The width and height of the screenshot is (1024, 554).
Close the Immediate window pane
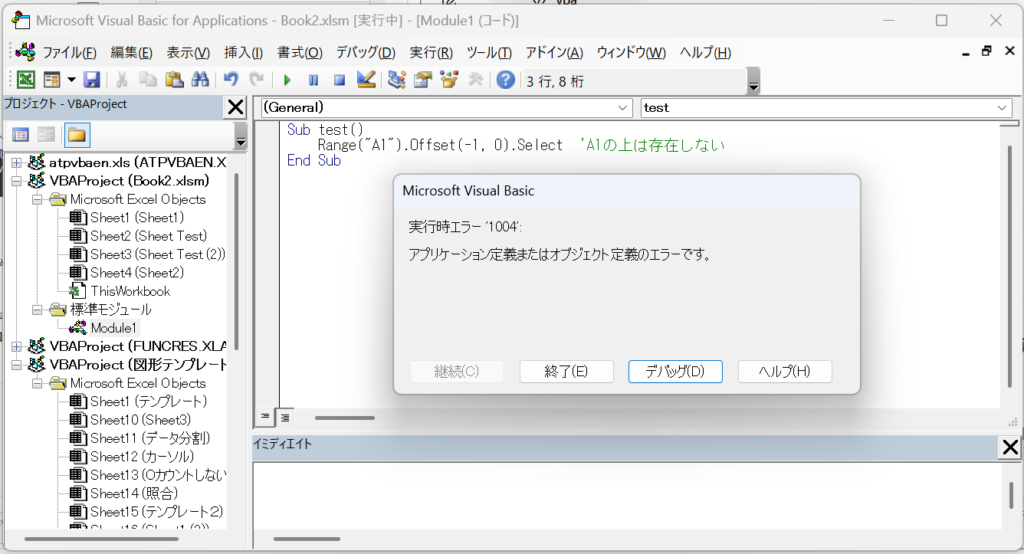(x=1010, y=448)
